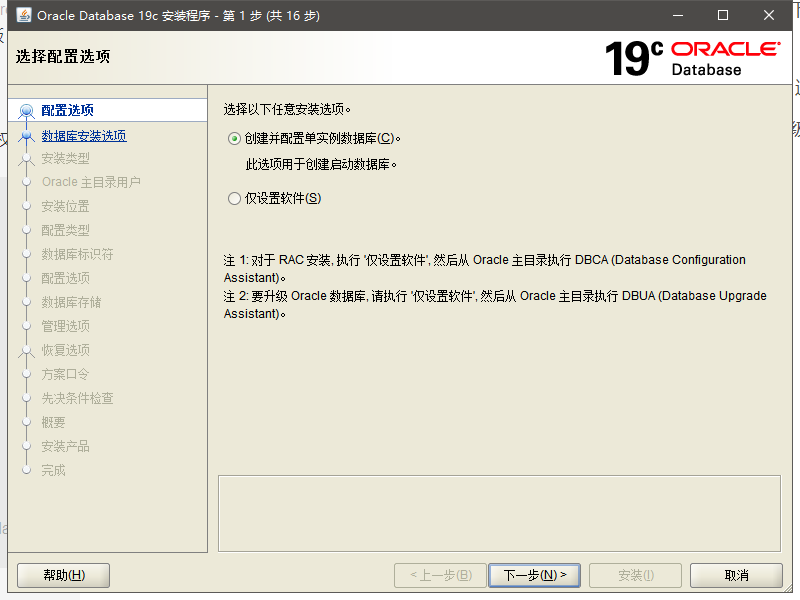Select the highlighted 配置选项 step entry
Screen dimensions: 800x600
[x=66, y=110]
